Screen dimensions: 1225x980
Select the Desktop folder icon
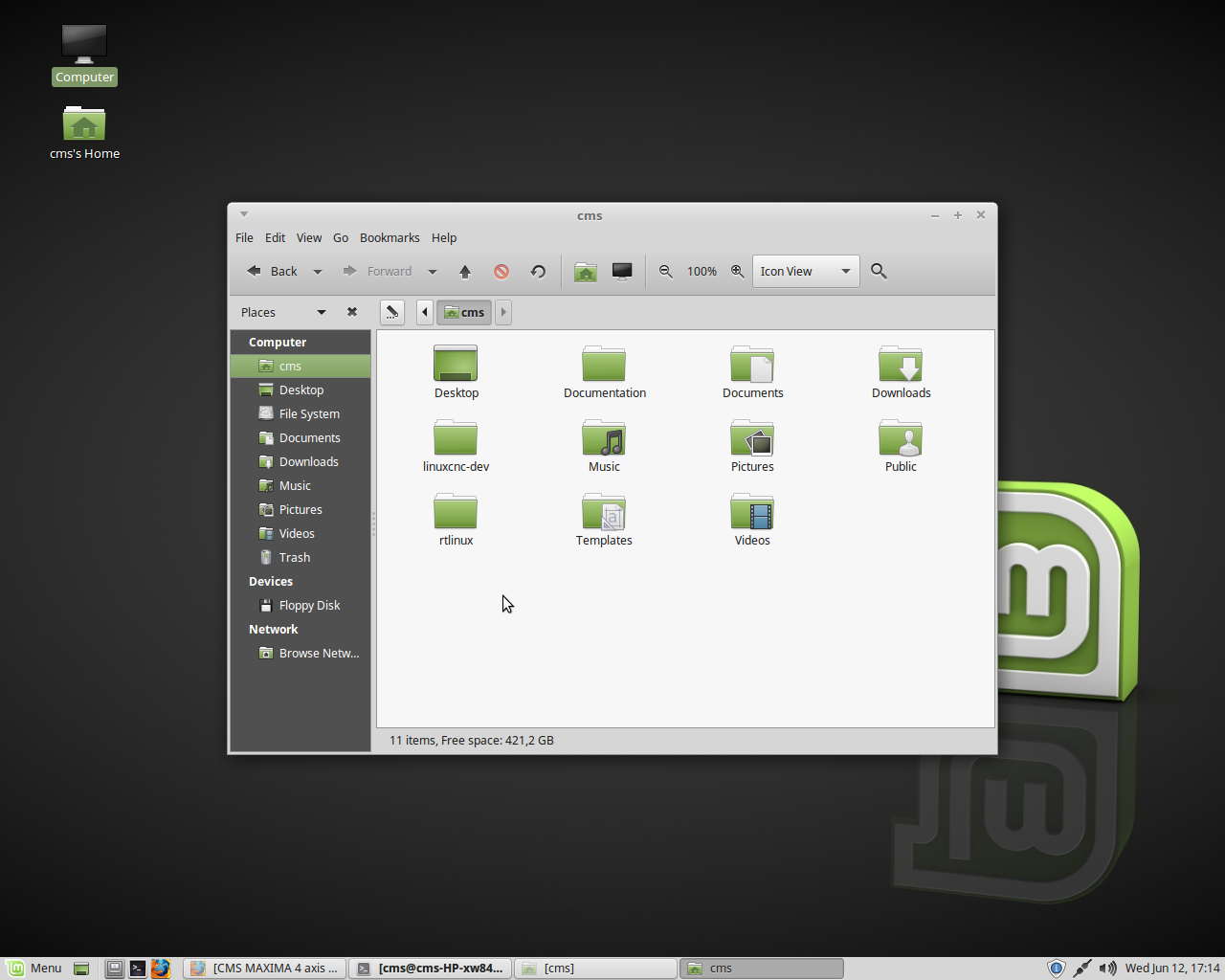coord(456,372)
